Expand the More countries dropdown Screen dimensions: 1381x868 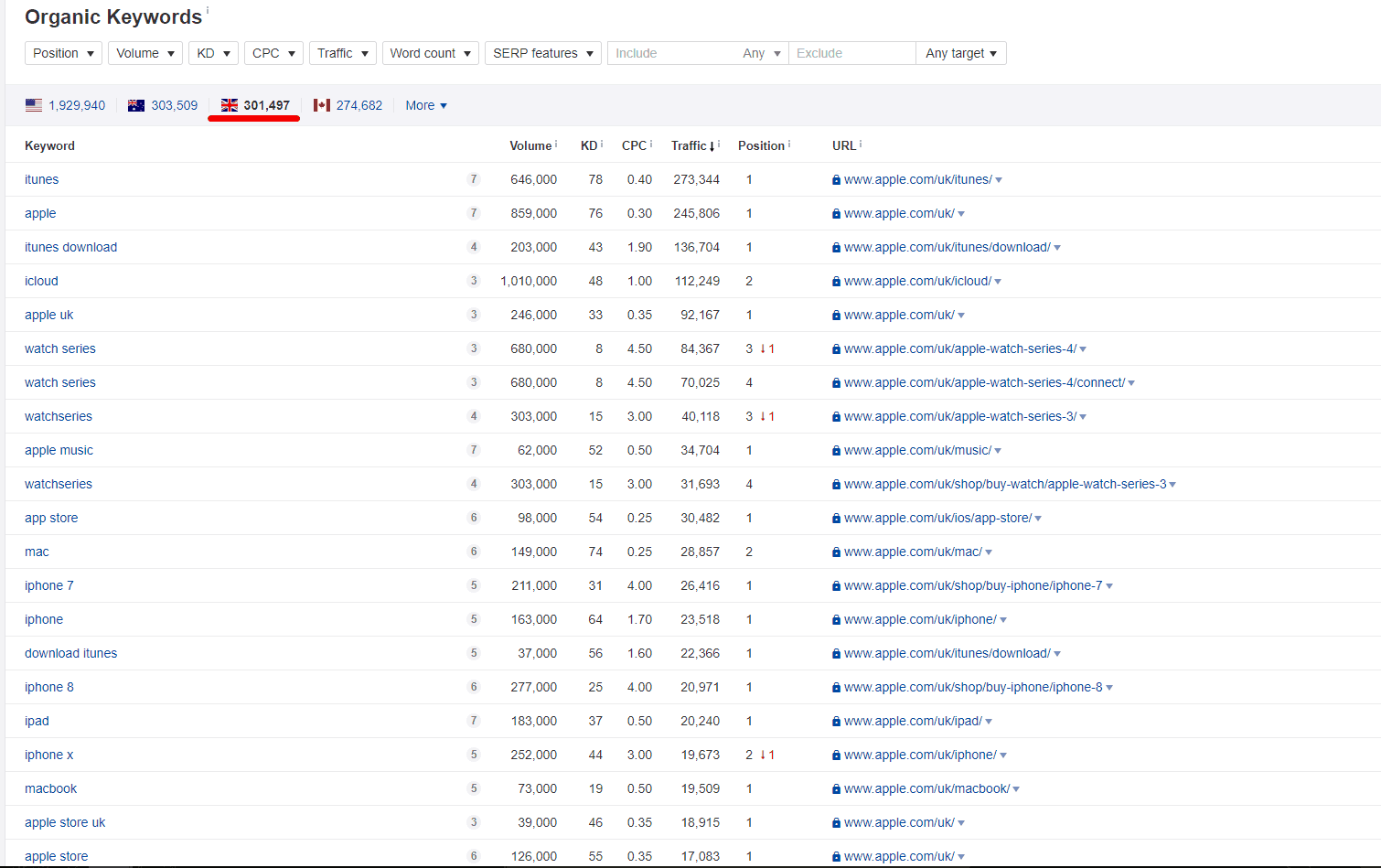tap(425, 105)
